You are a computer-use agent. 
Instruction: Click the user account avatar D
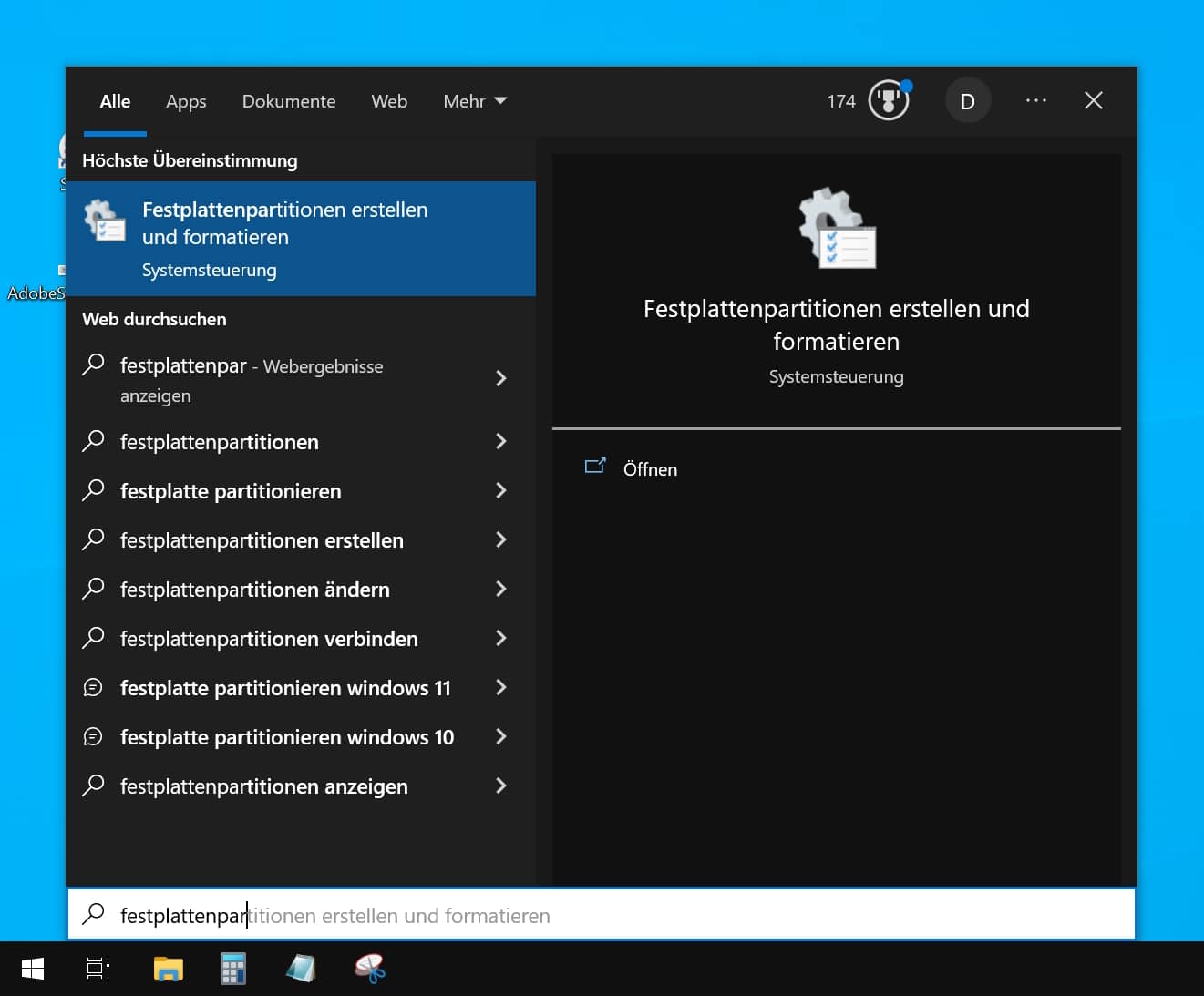(967, 101)
